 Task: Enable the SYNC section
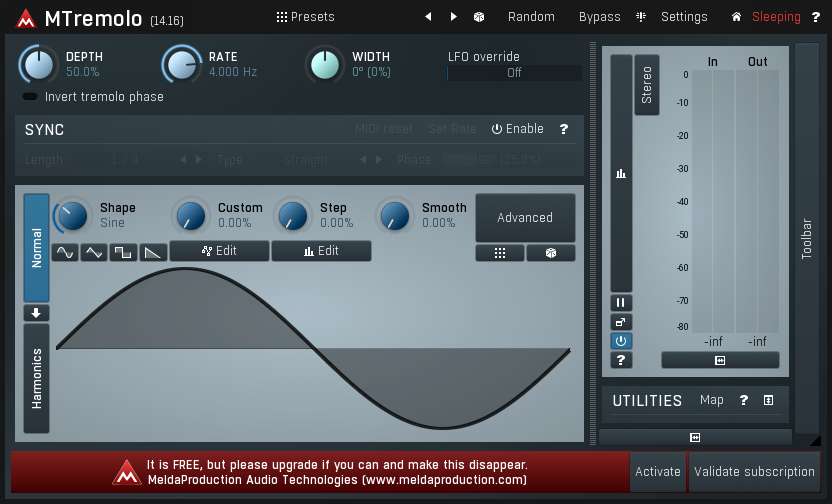517,129
